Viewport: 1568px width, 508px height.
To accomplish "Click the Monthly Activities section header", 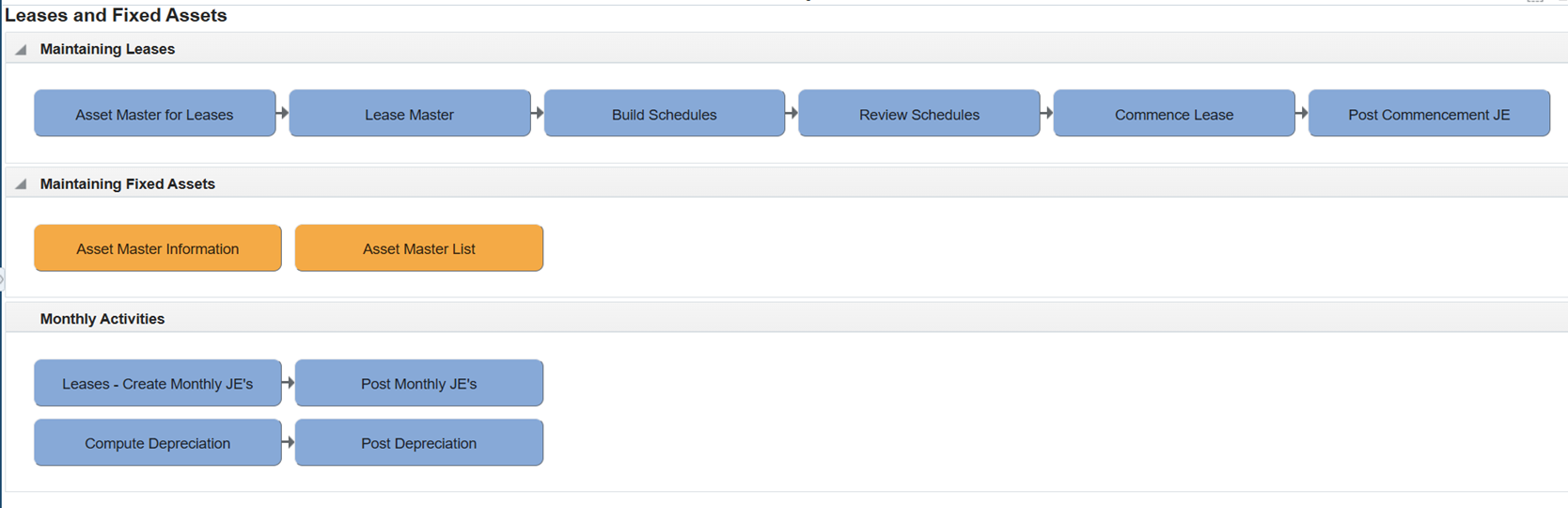I will (x=102, y=319).
